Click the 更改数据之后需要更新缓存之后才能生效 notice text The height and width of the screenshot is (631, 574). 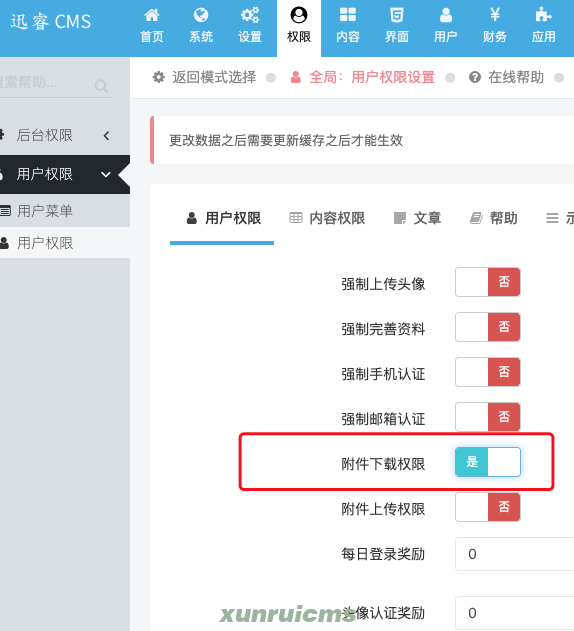point(286,140)
